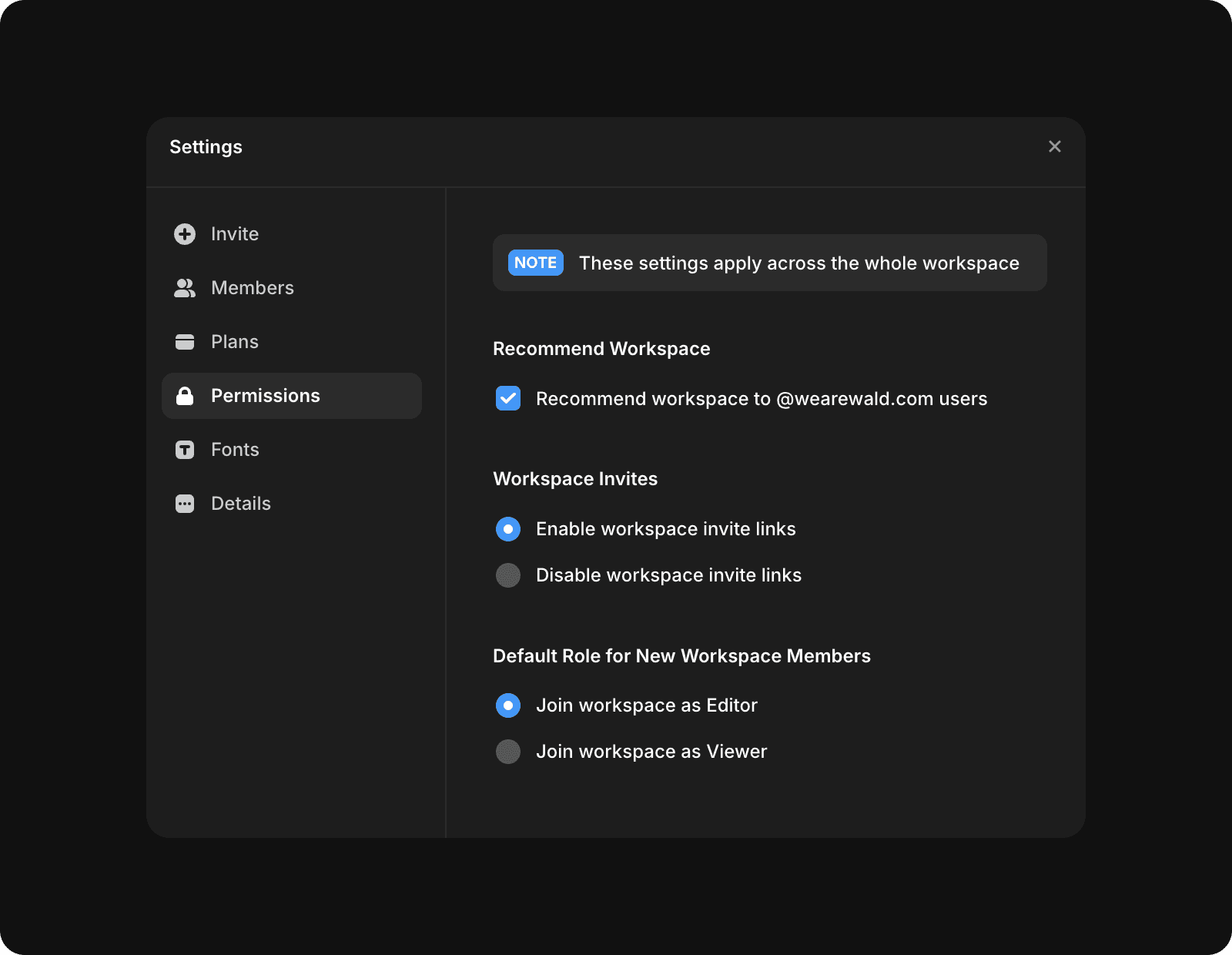Choose Join workspace as Viewer radio

point(508,752)
